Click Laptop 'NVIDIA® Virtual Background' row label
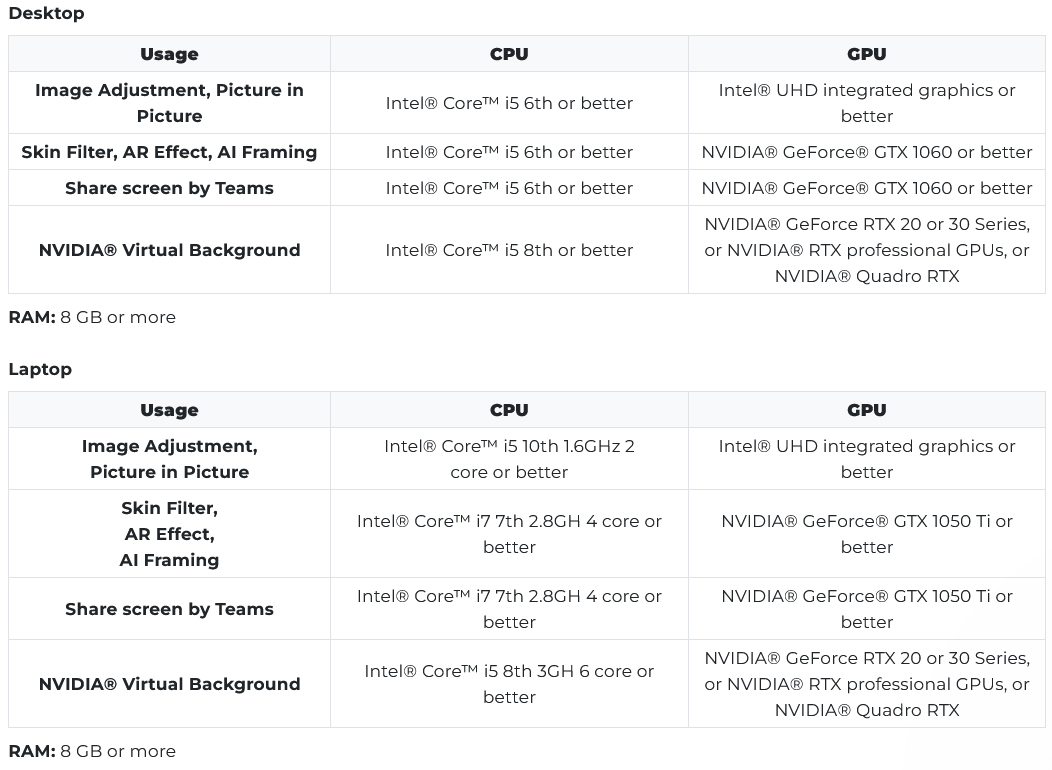 169,684
